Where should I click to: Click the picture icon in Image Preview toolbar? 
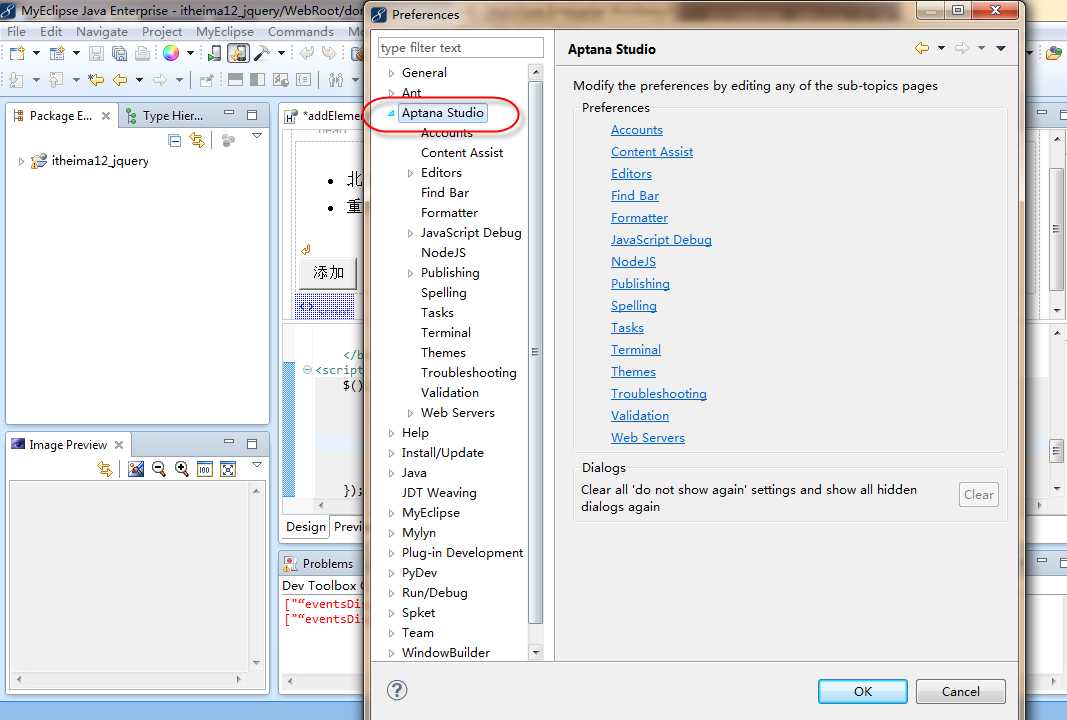(136, 469)
